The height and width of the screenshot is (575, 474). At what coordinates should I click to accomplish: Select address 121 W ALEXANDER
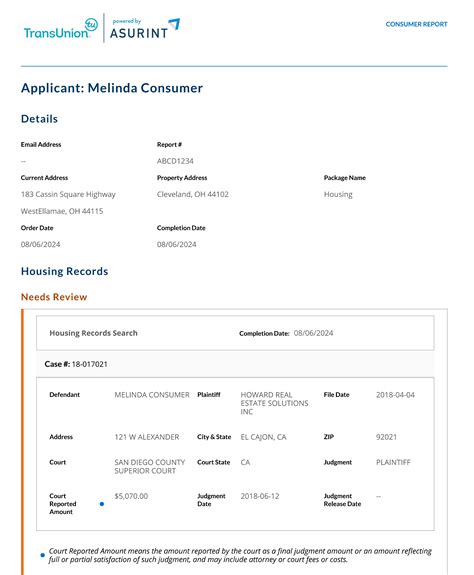click(147, 437)
